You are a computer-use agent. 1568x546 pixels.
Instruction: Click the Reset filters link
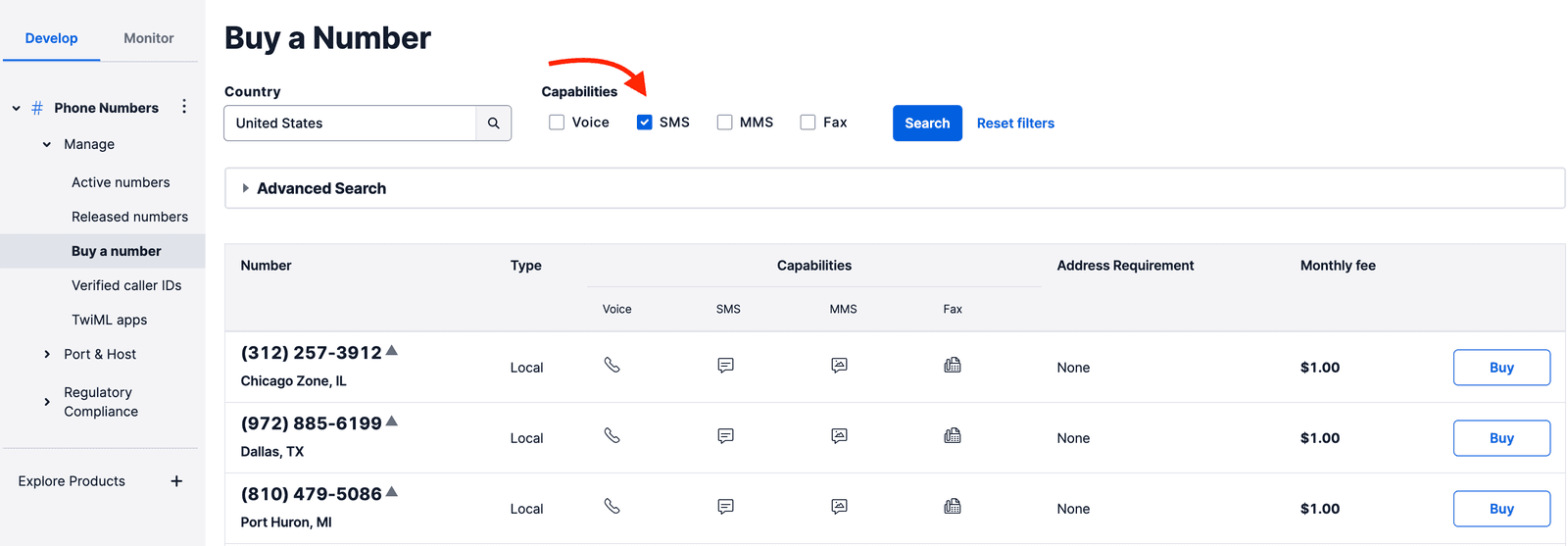point(1015,124)
